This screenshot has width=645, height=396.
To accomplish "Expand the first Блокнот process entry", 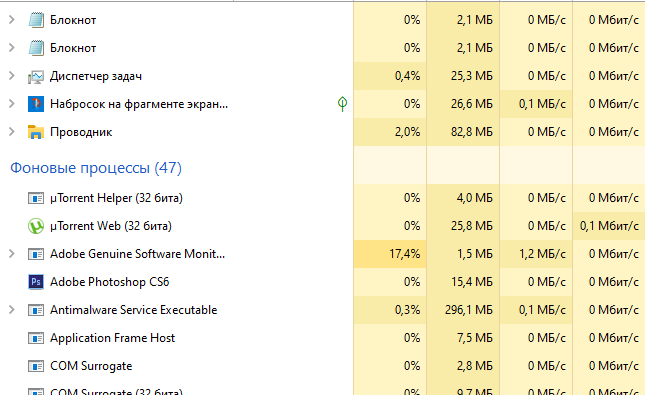I will click(12, 19).
